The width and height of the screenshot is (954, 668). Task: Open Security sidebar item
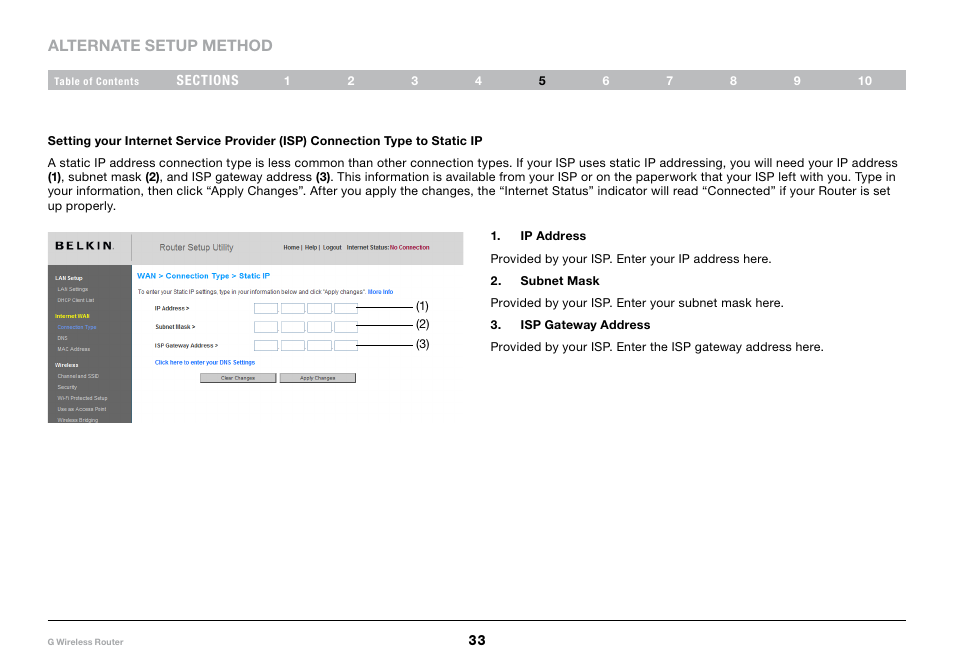(67, 387)
